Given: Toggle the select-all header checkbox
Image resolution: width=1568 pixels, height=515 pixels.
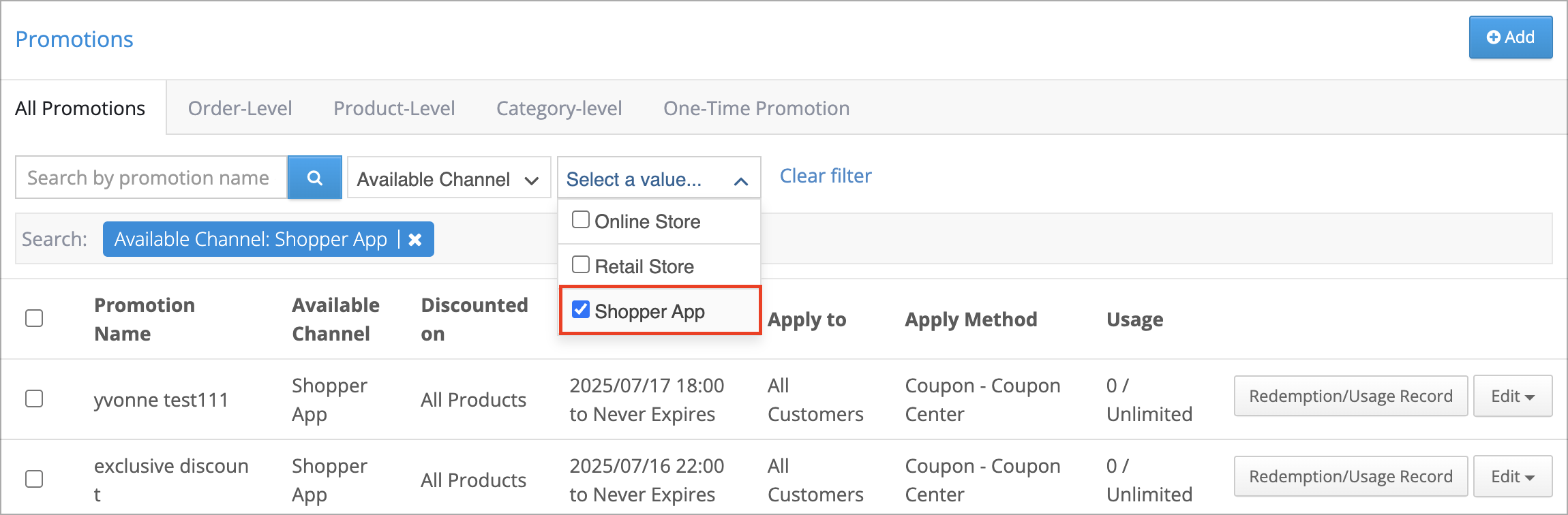Looking at the screenshot, I should coord(34,318).
